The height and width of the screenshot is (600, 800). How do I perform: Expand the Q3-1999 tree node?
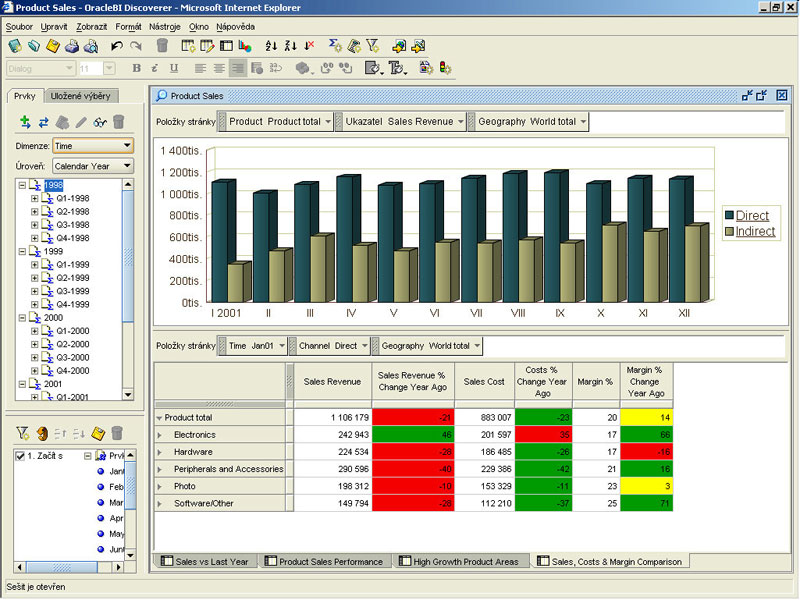[x=35, y=291]
